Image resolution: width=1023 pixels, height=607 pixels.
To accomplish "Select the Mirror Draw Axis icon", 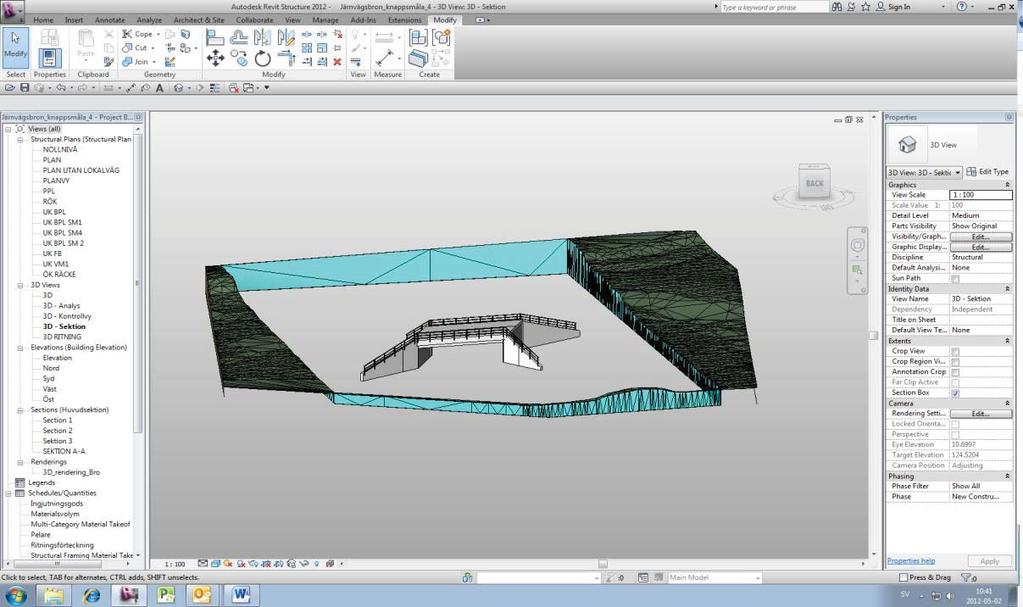I will (286, 38).
